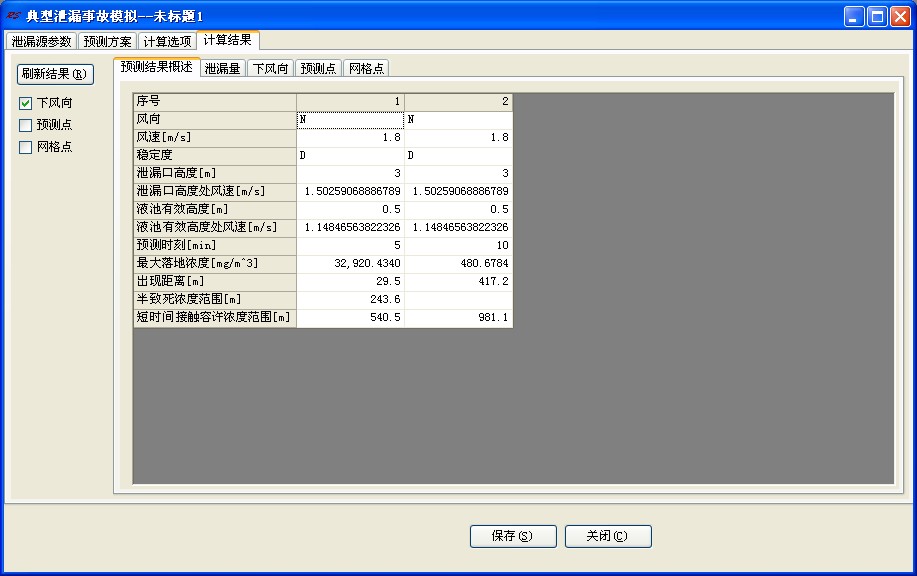This screenshot has width=917, height=576.
Task: Select the 稳定度 value D in column 2
Action: coord(458,156)
